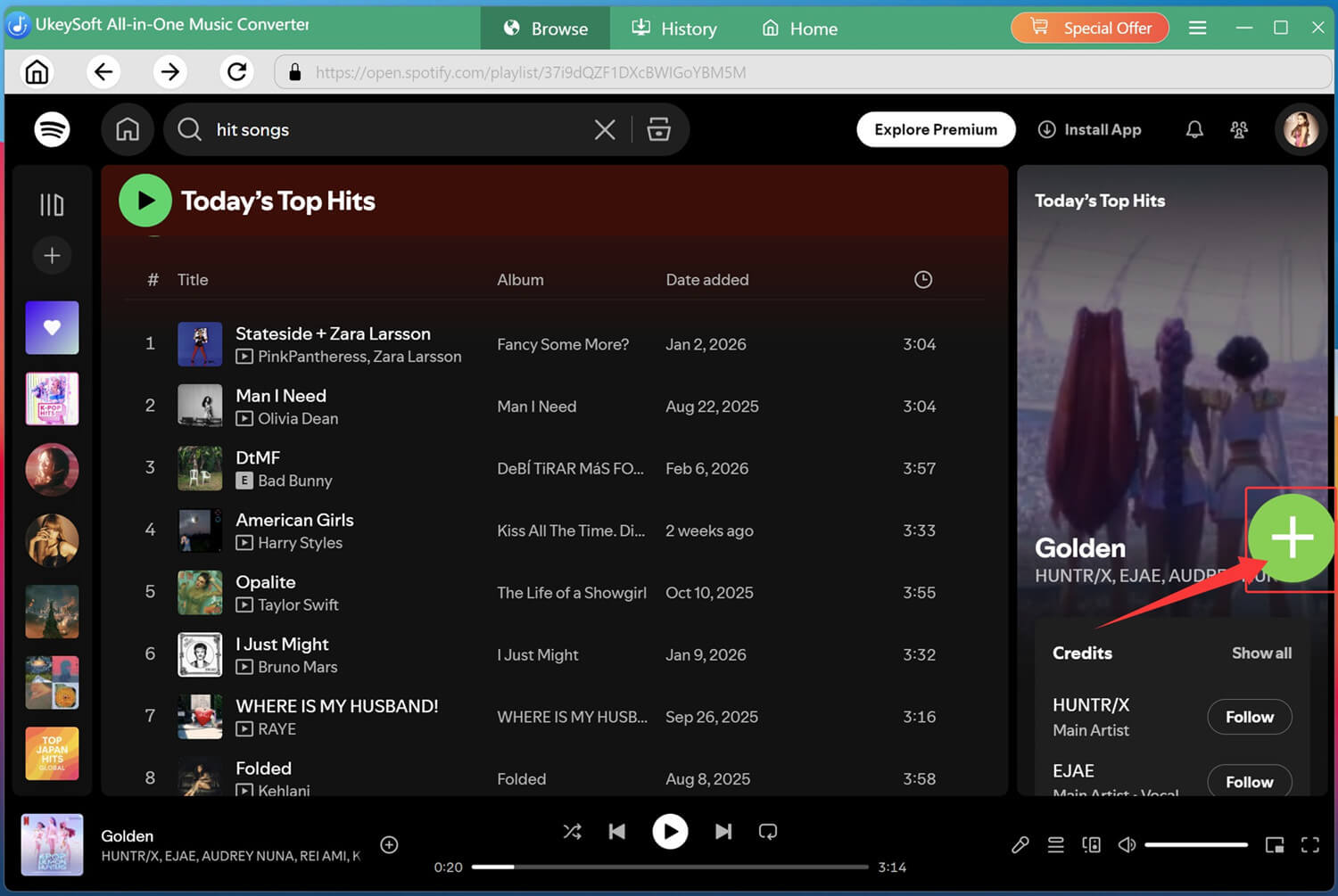1338x896 pixels.
Task: Open the playback queue
Action: point(1055,844)
